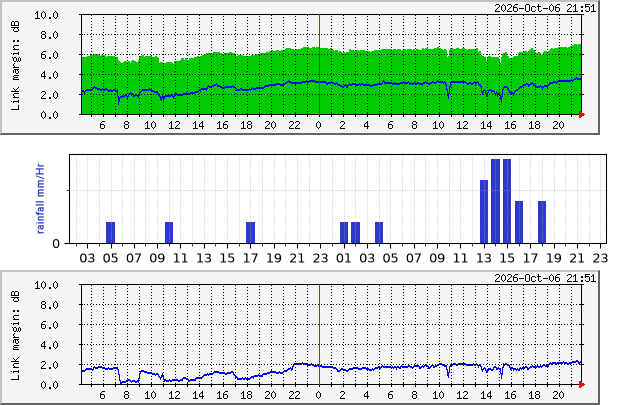The width and height of the screenshot is (630, 405).
Task: Click the tall rainfall bar at hour 15
Action: 507,201
